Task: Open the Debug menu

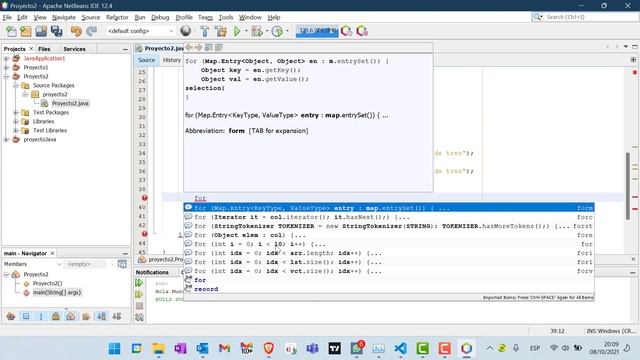Action: pos(160,17)
